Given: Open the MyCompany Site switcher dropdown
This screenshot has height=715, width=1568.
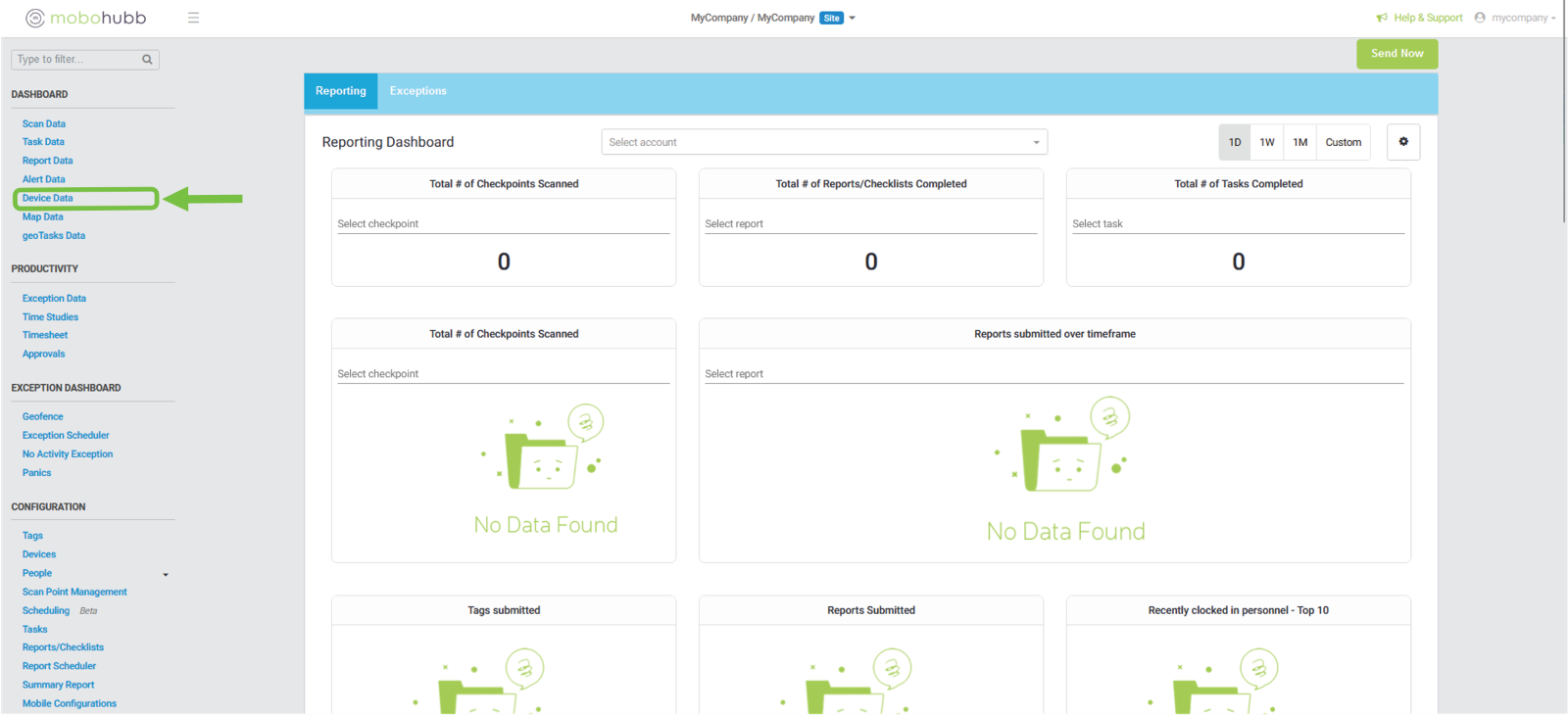Looking at the screenshot, I should point(852,18).
